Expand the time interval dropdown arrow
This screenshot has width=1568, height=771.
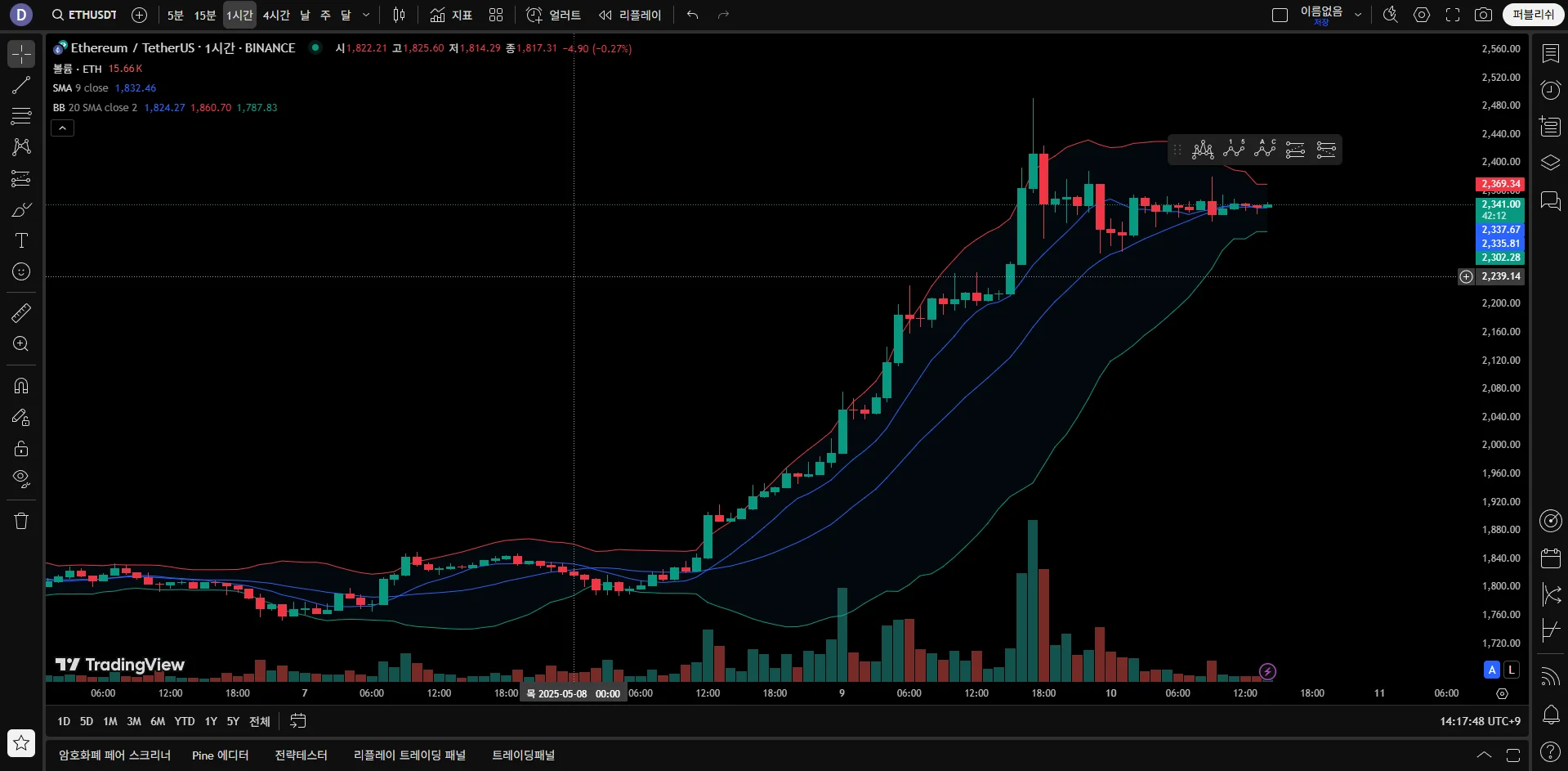coord(366,15)
